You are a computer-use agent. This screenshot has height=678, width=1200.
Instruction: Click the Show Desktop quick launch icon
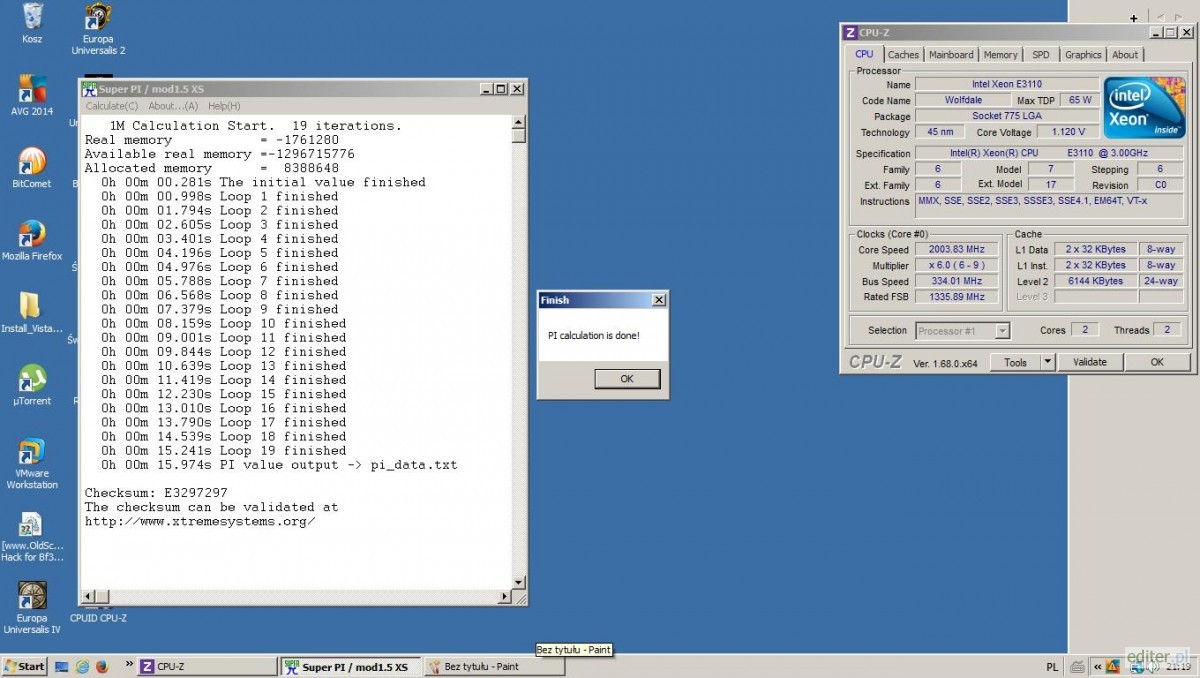click(x=62, y=666)
